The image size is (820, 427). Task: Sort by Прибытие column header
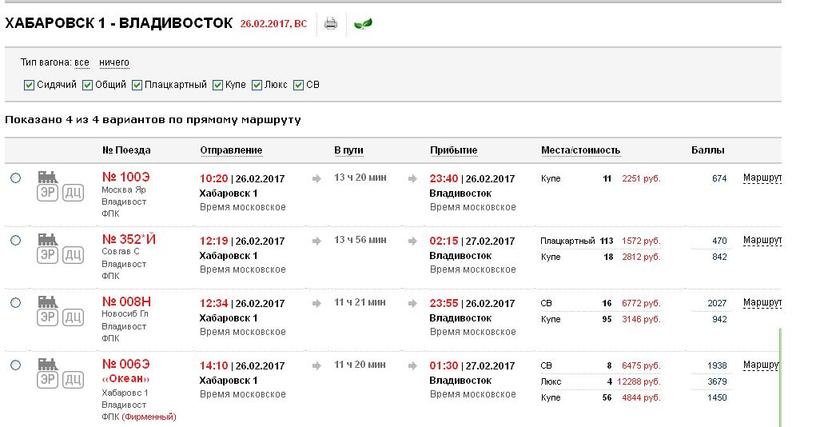click(453, 150)
